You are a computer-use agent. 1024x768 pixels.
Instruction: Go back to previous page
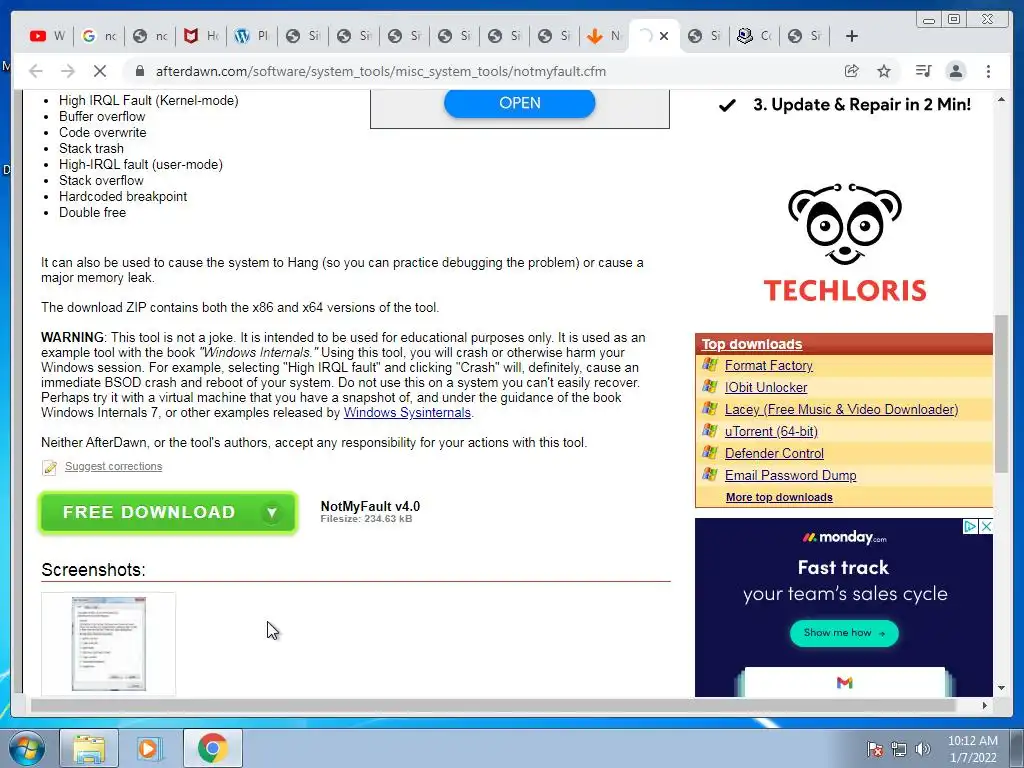pos(36,71)
